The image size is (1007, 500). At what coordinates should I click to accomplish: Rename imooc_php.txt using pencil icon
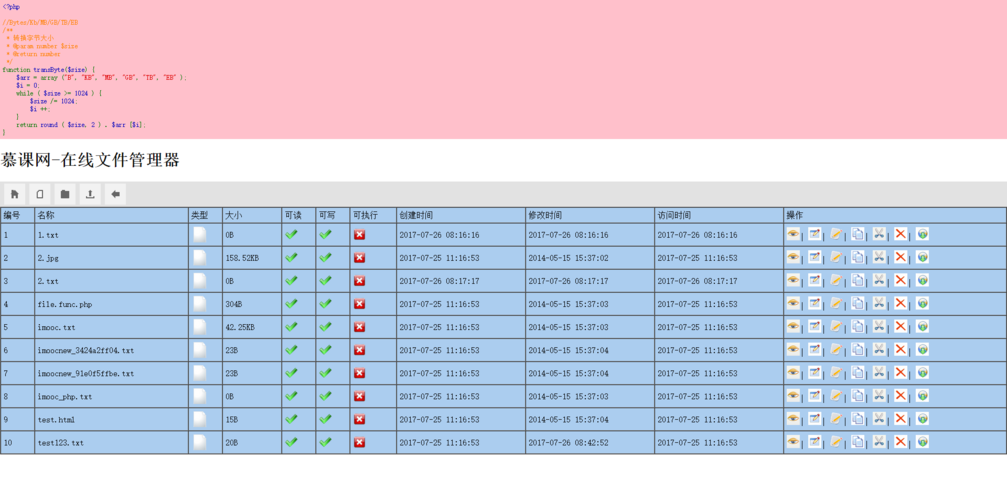tap(836, 396)
